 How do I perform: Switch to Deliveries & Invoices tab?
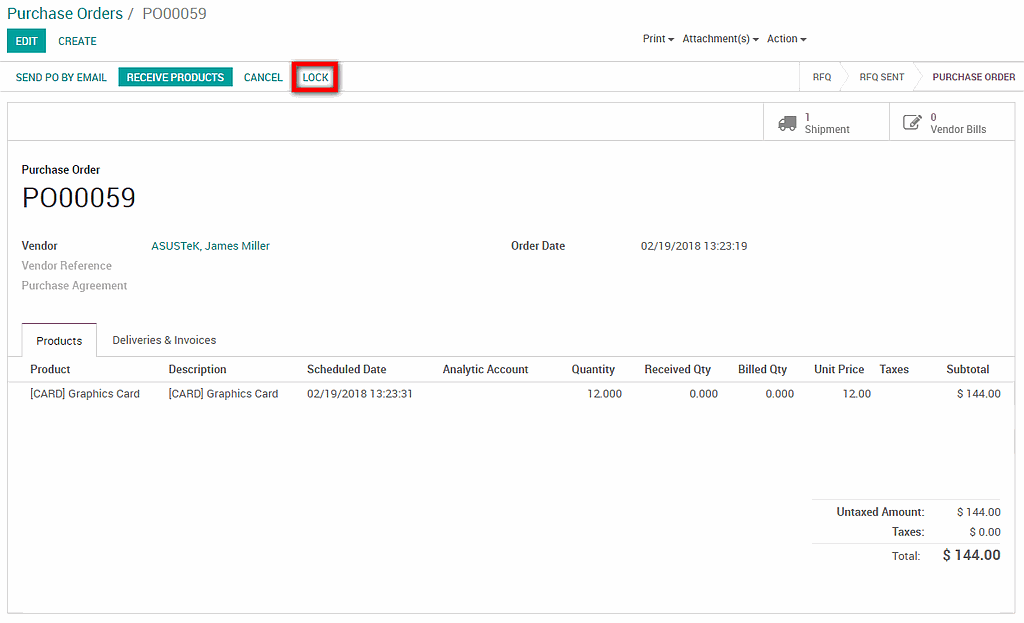[x=164, y=340]
